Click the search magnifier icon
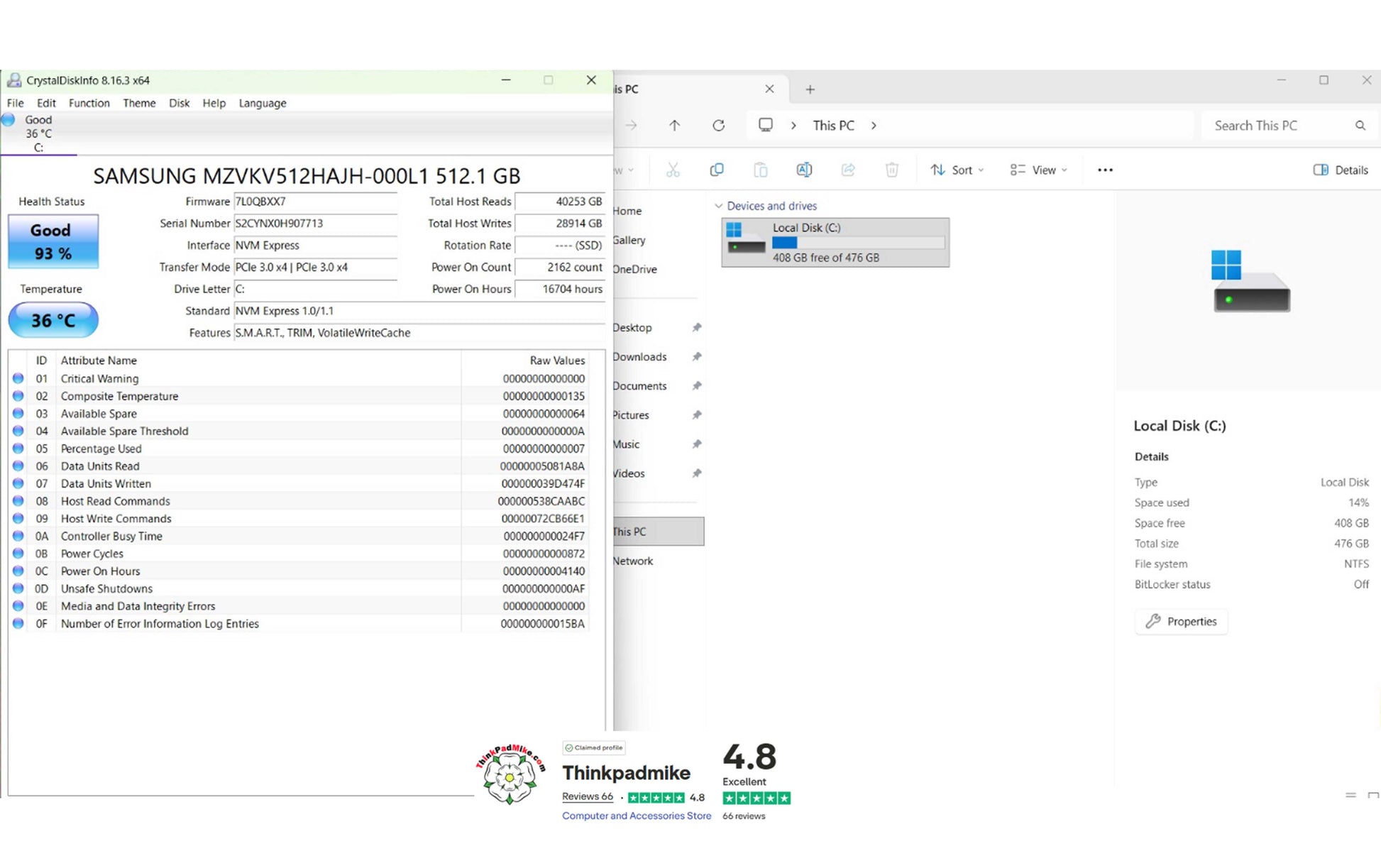1381x868 pixels. [1360, 126]
